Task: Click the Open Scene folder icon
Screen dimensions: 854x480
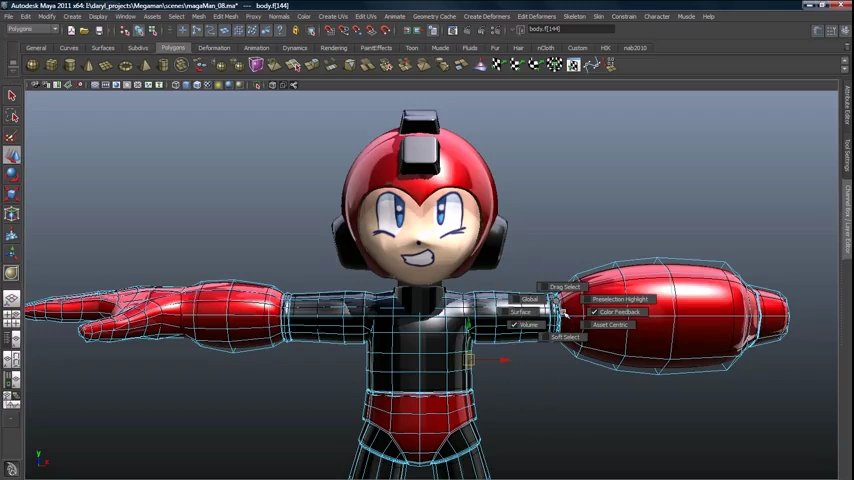Action: coord(84,31)
